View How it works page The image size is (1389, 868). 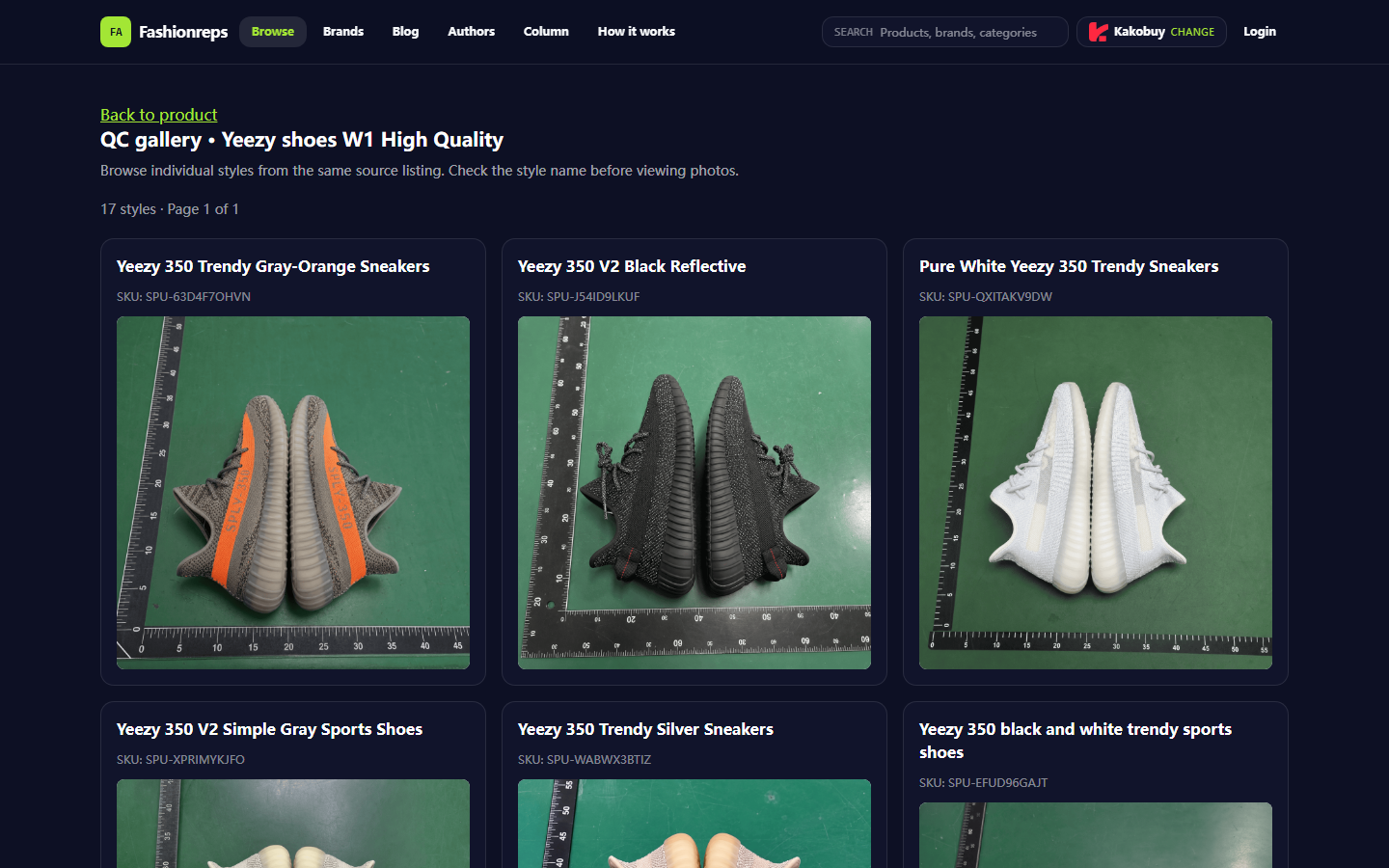(x=637, y=32)
